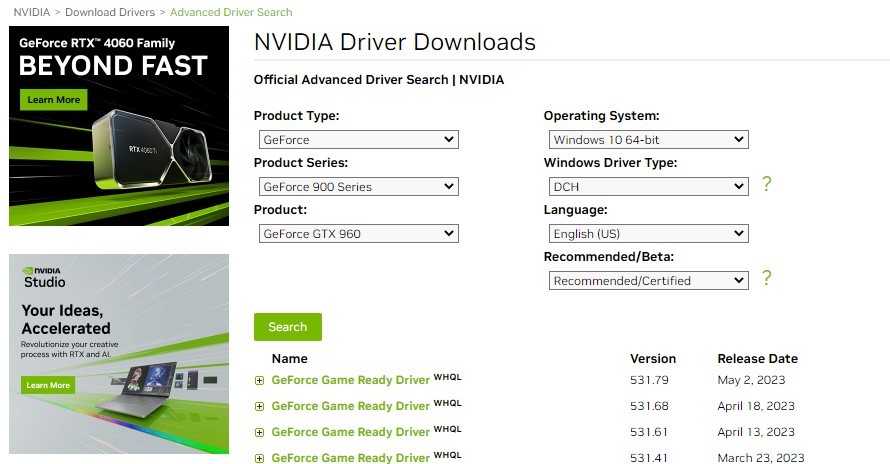Click the May 2, 2023 release date
This screenshot has width=890, height=464.
[751, 380]
